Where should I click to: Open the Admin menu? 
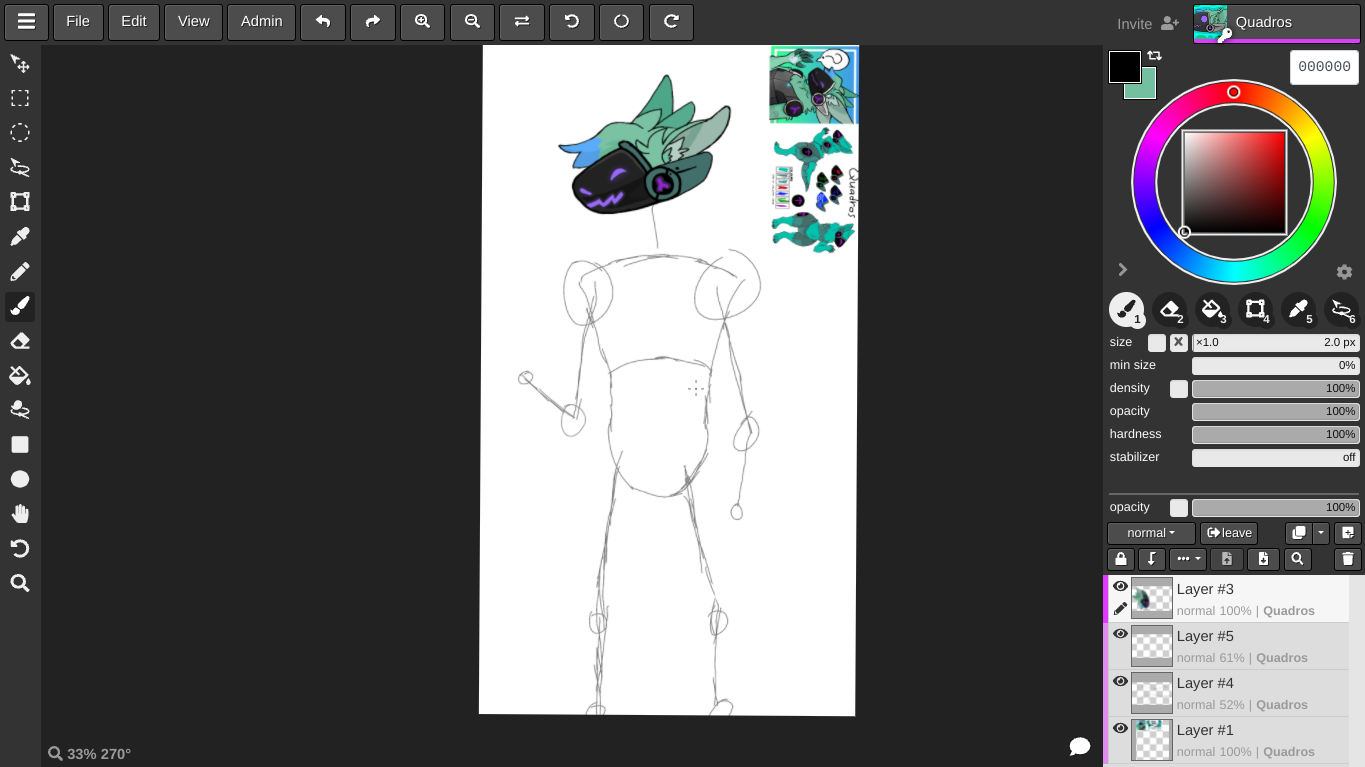pyautogui.click(x=261, y=21)
